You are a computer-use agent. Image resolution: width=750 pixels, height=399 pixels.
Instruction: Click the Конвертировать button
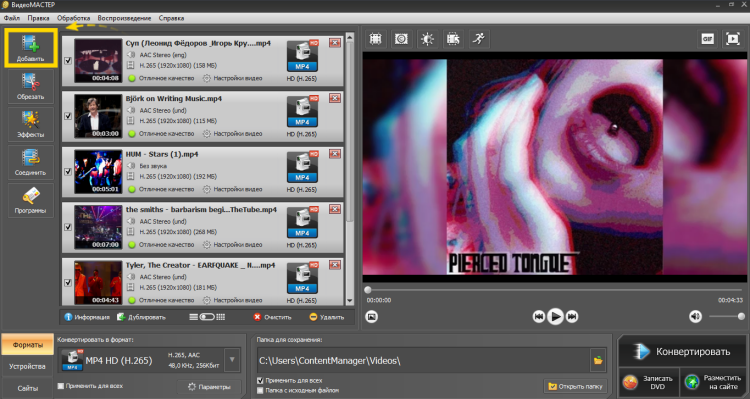pyautogui.click(x=683, y=352)
